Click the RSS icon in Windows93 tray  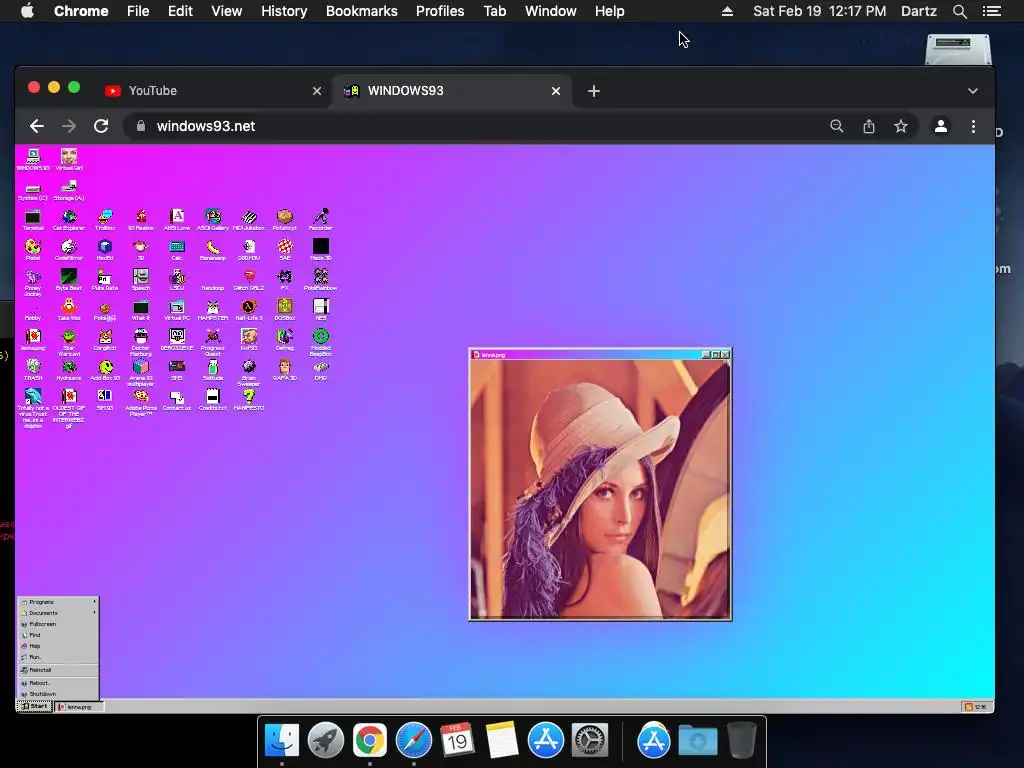click(x=968, y=707)
